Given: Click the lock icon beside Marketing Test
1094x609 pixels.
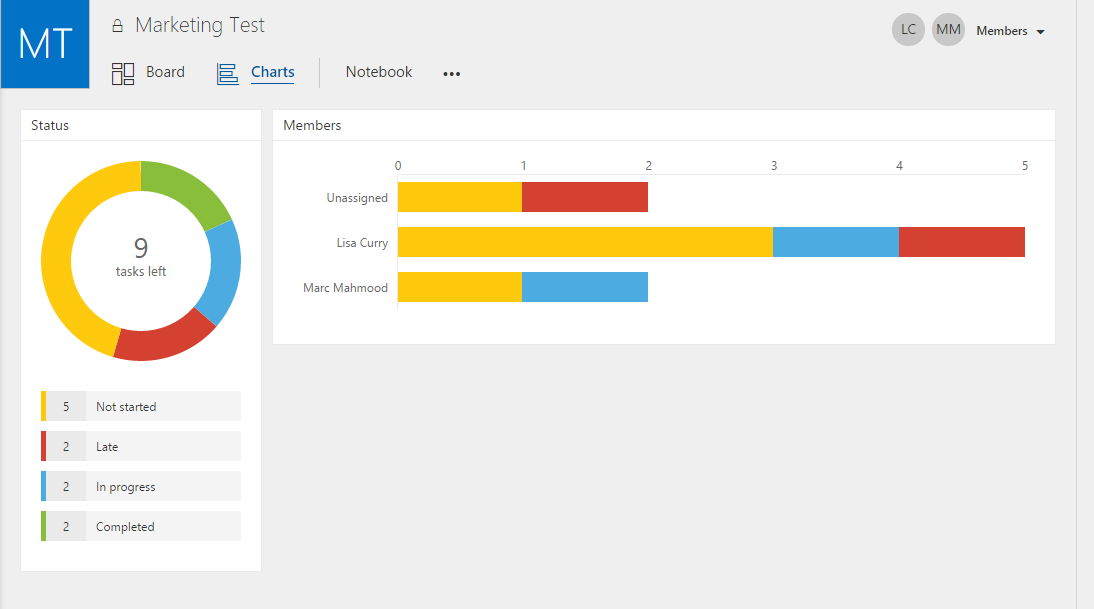Looking at the screenshot, I should pos(117,26).
